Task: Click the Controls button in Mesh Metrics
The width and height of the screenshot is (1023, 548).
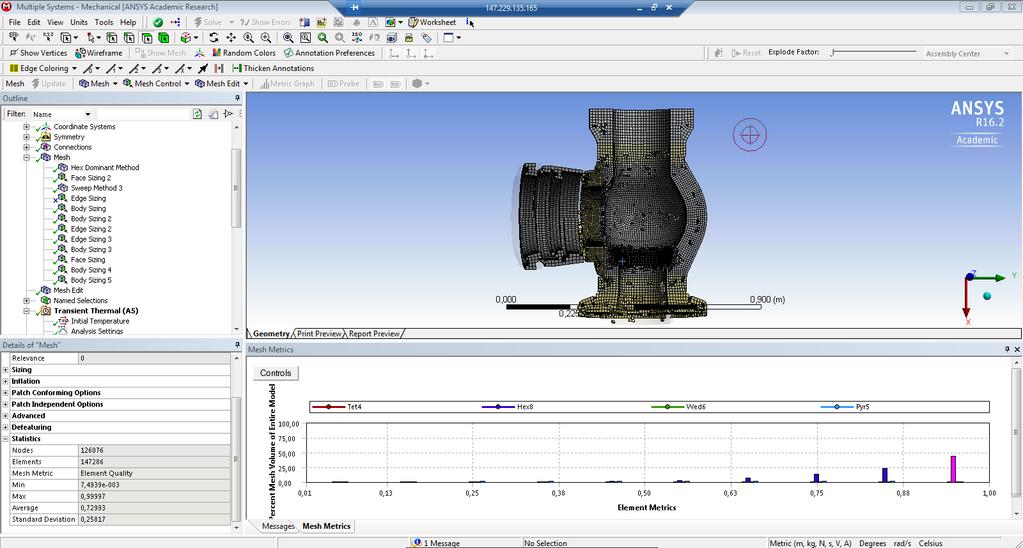Action: pyautogui.click(x=275, y=373)
